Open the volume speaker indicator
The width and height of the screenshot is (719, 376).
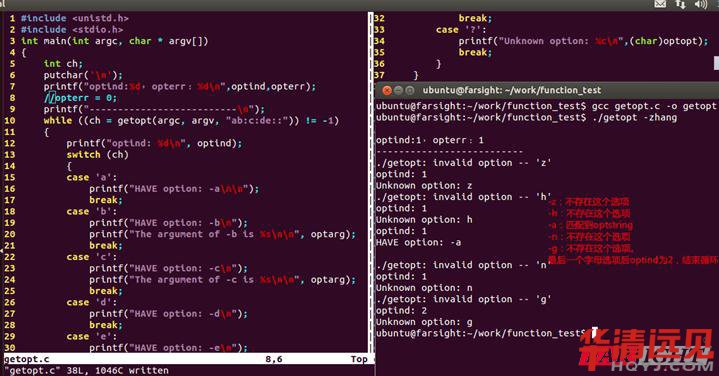[701, 5]
